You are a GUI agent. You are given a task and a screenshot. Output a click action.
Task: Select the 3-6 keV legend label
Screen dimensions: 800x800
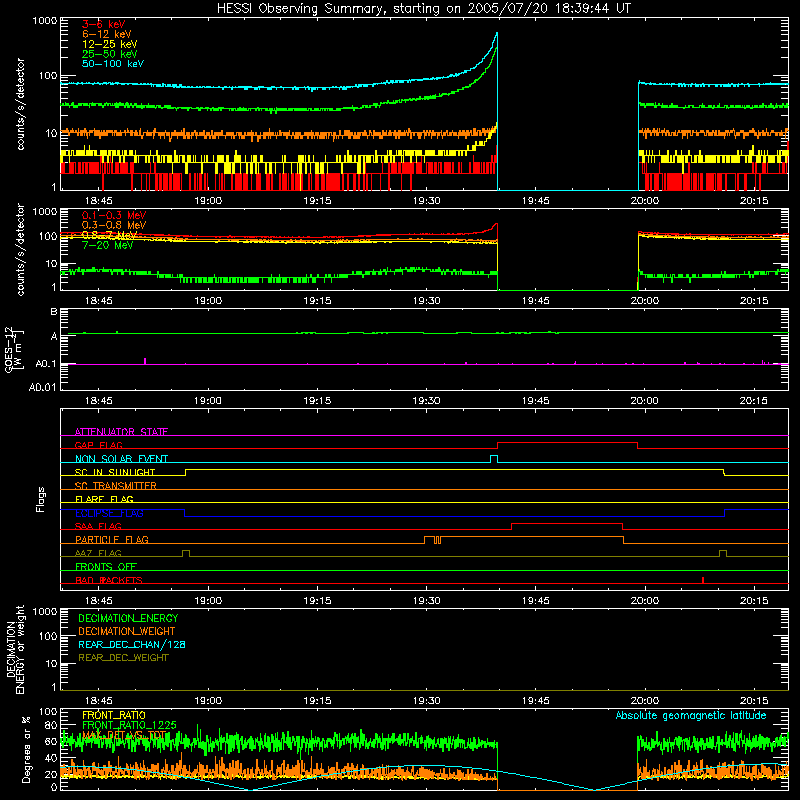click(x=103, y=24)
